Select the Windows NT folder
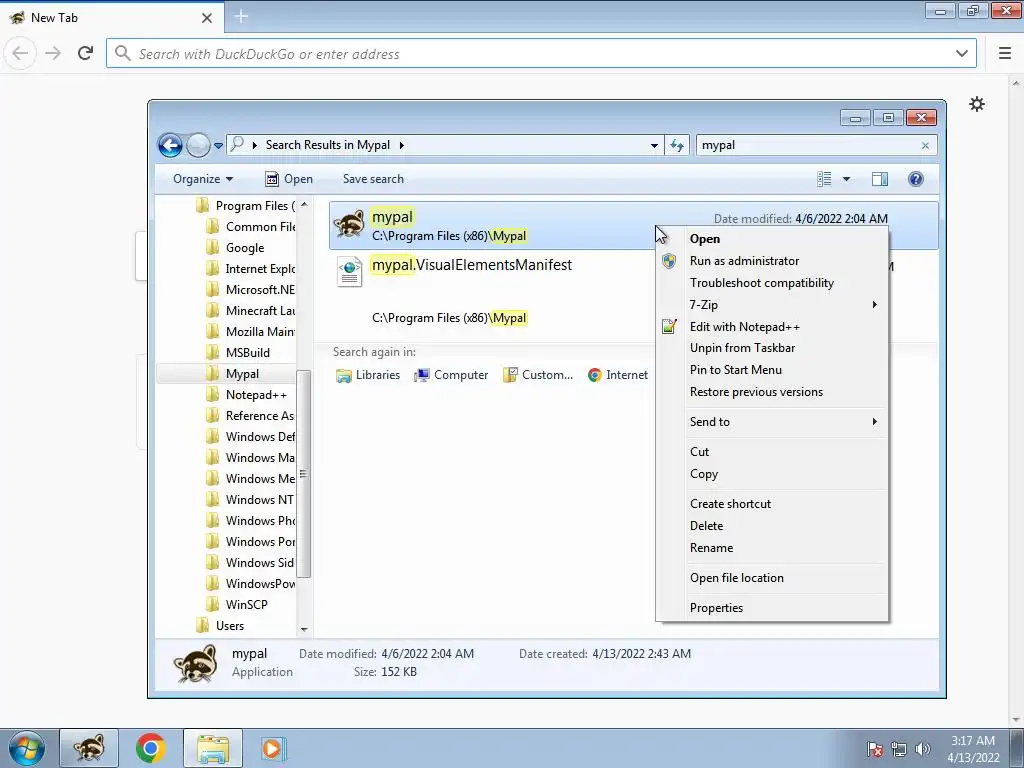1024x768 pixels. 251,500
